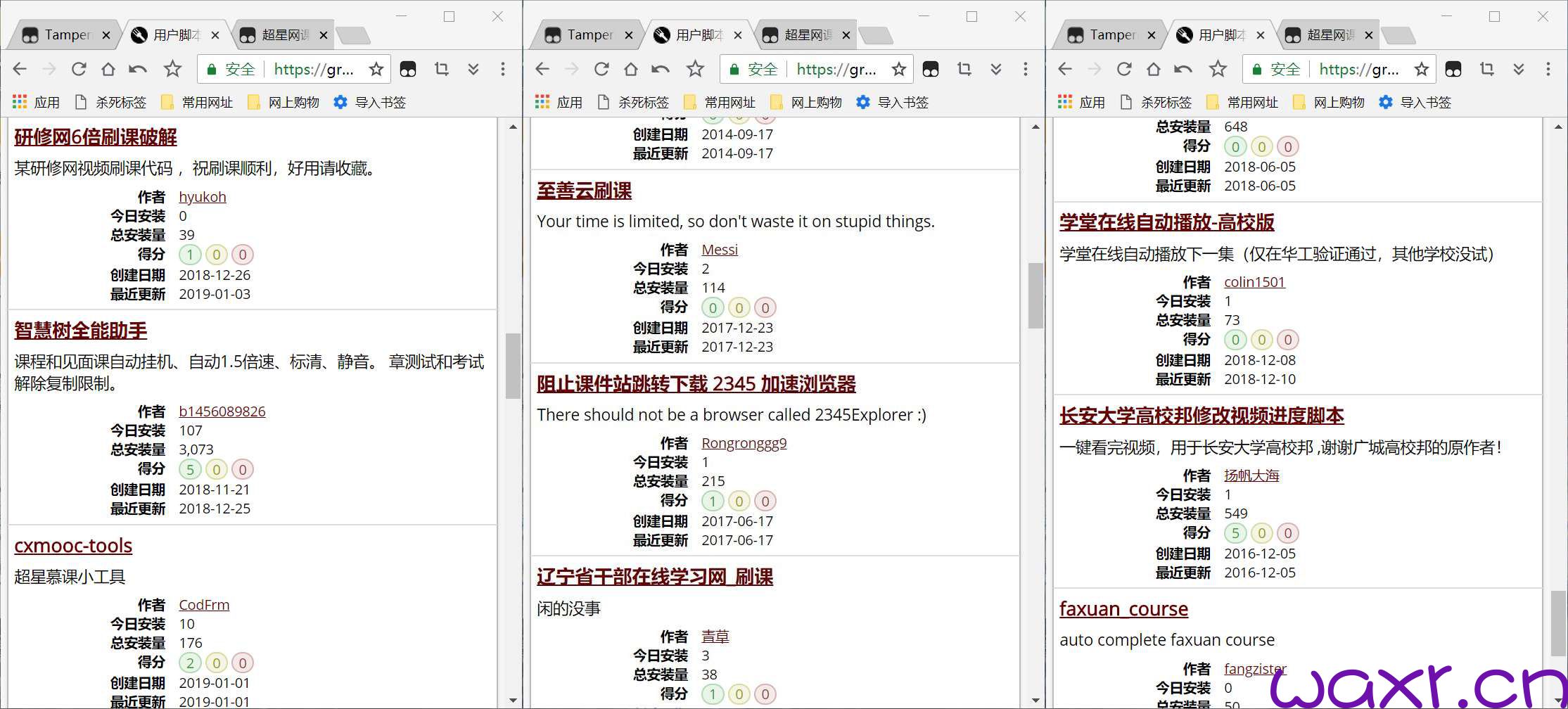Image resolution: width=1568 pixels, height=709 pixels.
Task: Expand double-chevron menu in middle window
Action: 996,69
